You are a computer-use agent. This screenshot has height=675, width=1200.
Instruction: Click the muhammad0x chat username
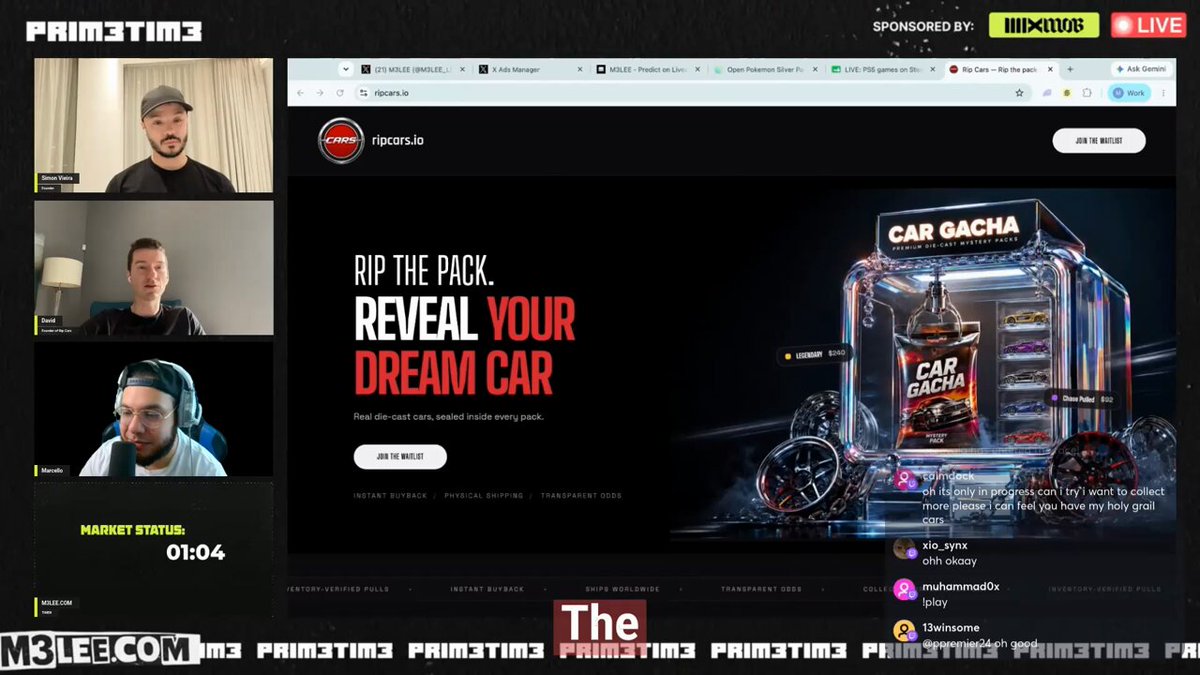960,586
